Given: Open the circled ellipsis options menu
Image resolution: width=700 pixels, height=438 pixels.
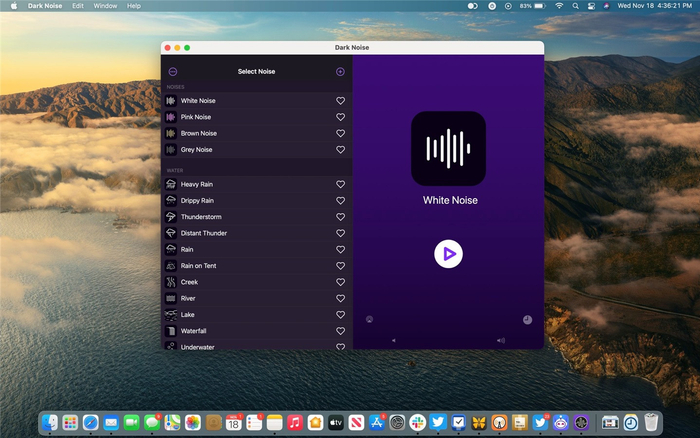Looking at the screenshot, I should [x=173, y=72].
